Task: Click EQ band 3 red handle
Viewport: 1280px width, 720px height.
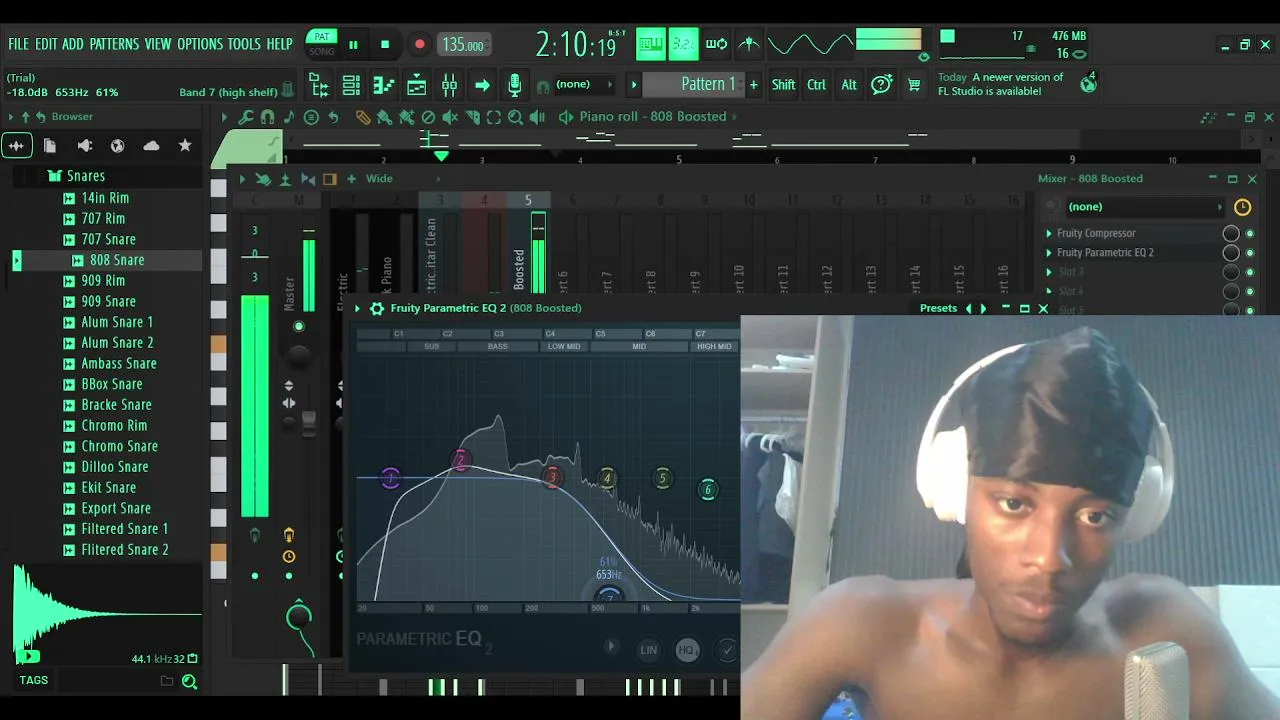Action: click(552, 477)
